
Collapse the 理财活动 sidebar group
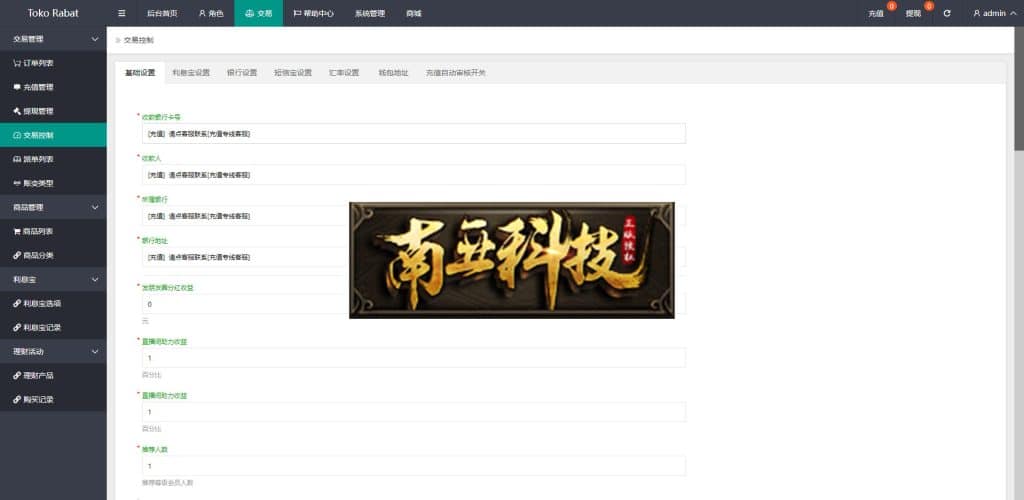[x=53, y=352]
